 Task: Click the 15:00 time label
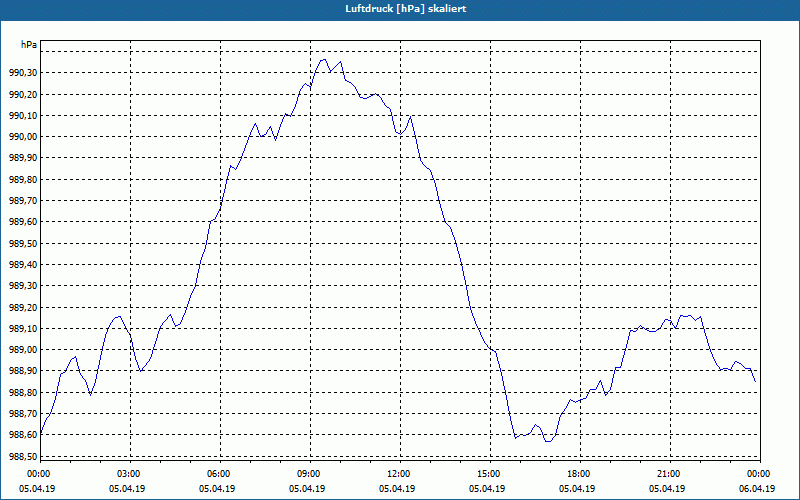[490, 474]
